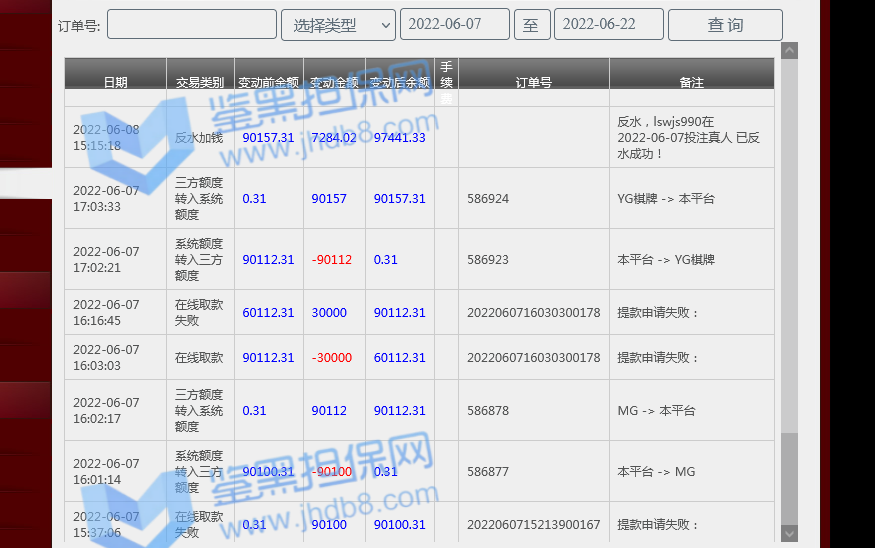Click the 至 button between dates

(532, 25)
